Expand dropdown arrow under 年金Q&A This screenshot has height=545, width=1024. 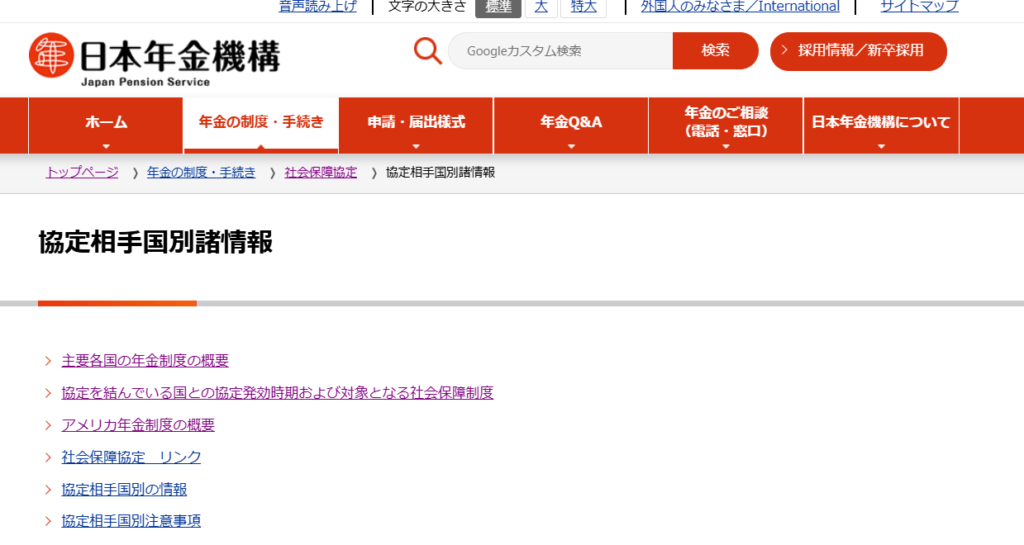pos(571,147)
